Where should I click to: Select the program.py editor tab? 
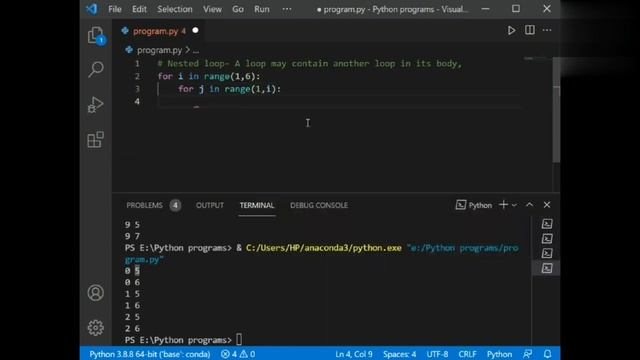coord(159,31)
